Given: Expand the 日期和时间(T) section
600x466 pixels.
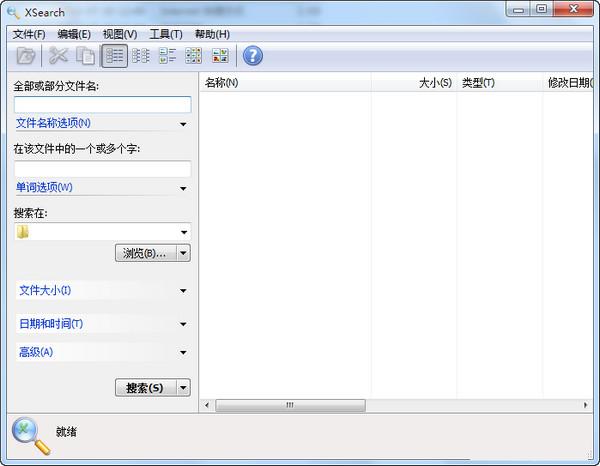Looking at the screenshot, I should pyautogui.click(x=102, y=324).
